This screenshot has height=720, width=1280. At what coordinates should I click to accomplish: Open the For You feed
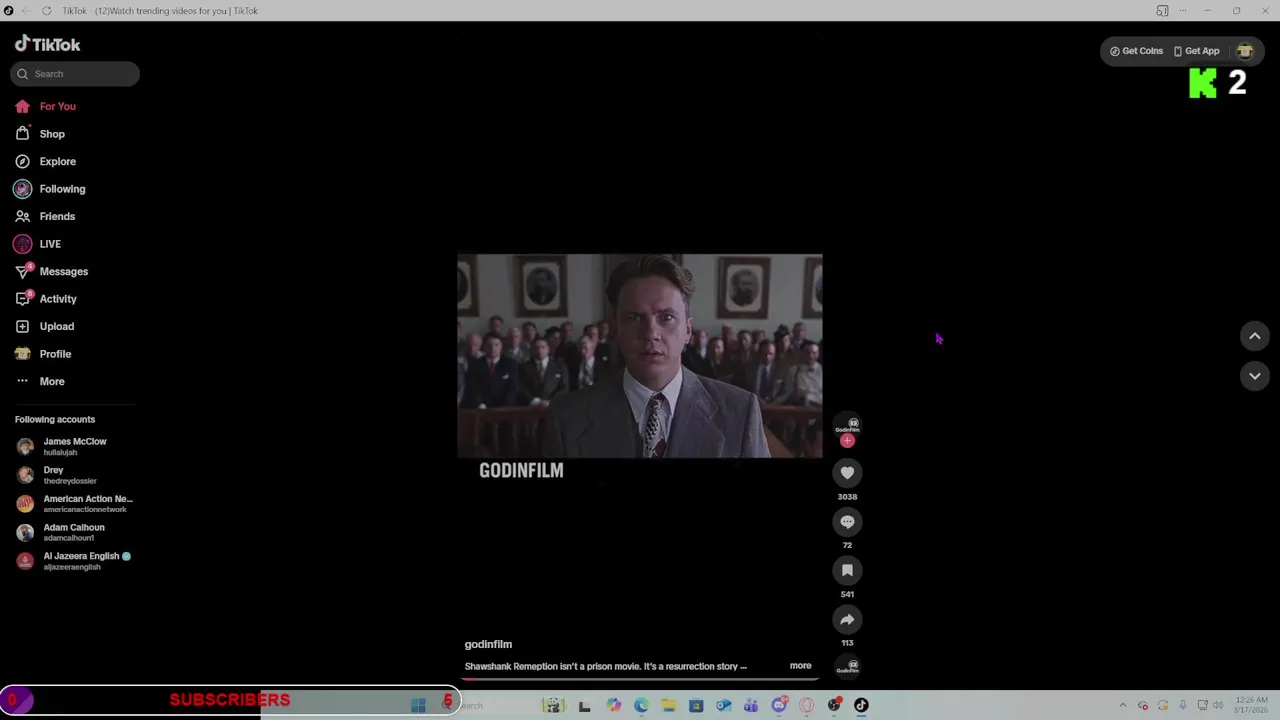tap(46, 106)
